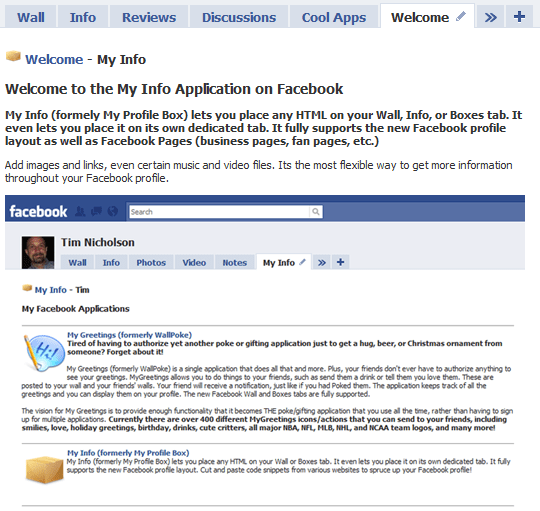This screenshot has width=540, height=511.
Task: Switch to the Reviews tab
Action: tap(149, 17)
